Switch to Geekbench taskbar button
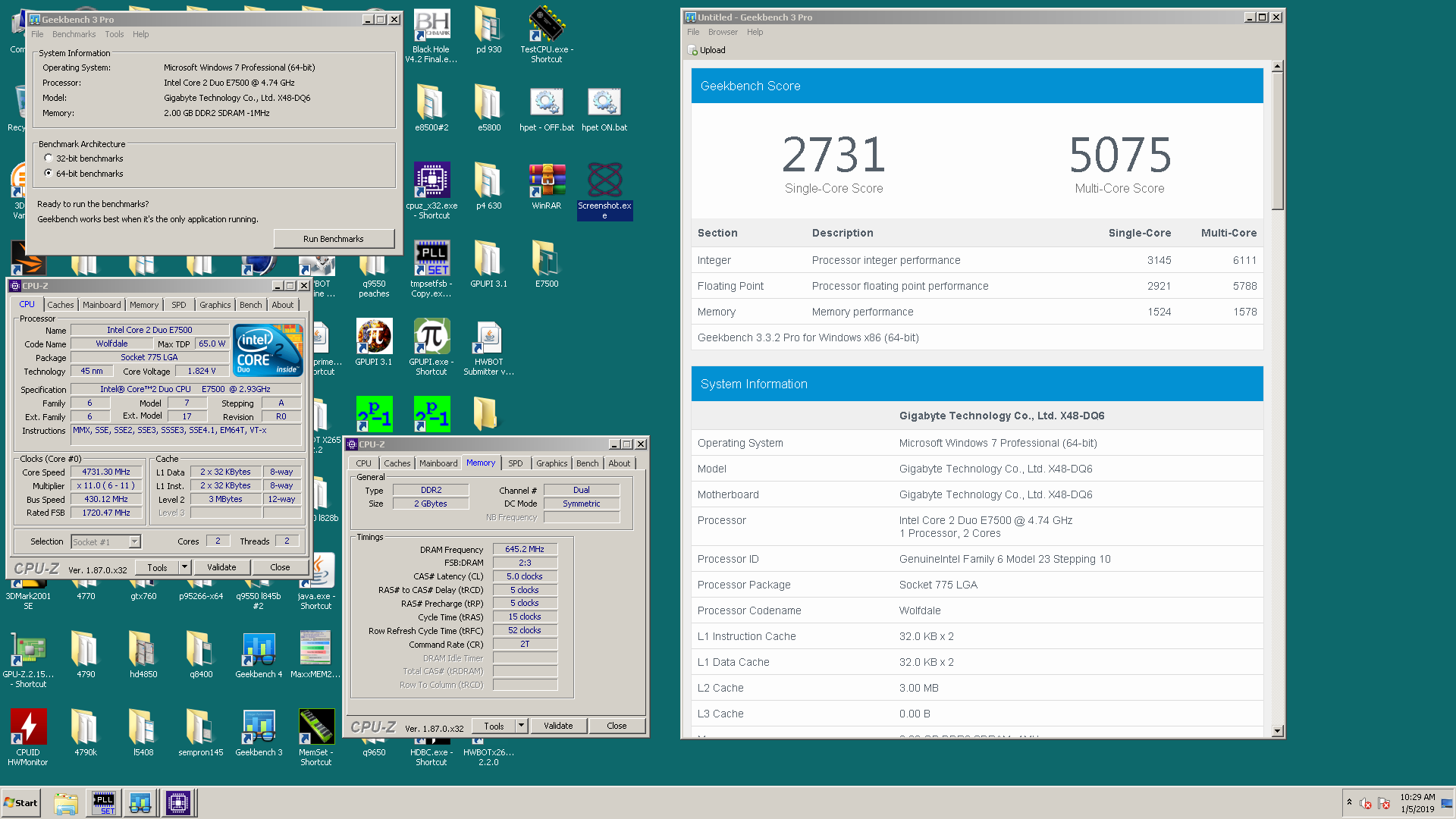 pyautogui.click(x=140, y=803)
